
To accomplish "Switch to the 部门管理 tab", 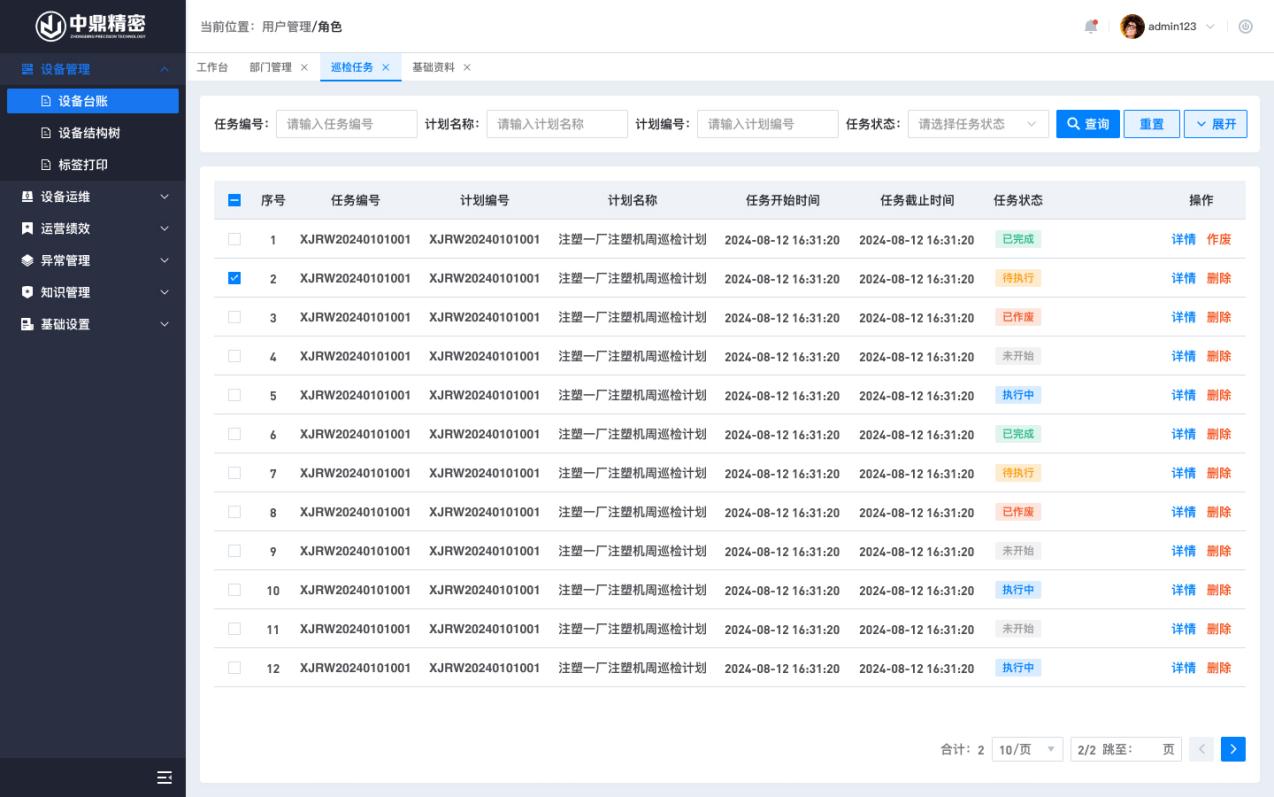I will point(270,67).
